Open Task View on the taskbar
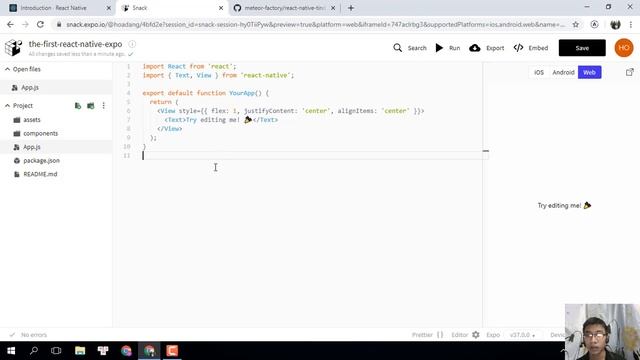The height and width of the screenshot is (360, 640). (x=56, y=351)
